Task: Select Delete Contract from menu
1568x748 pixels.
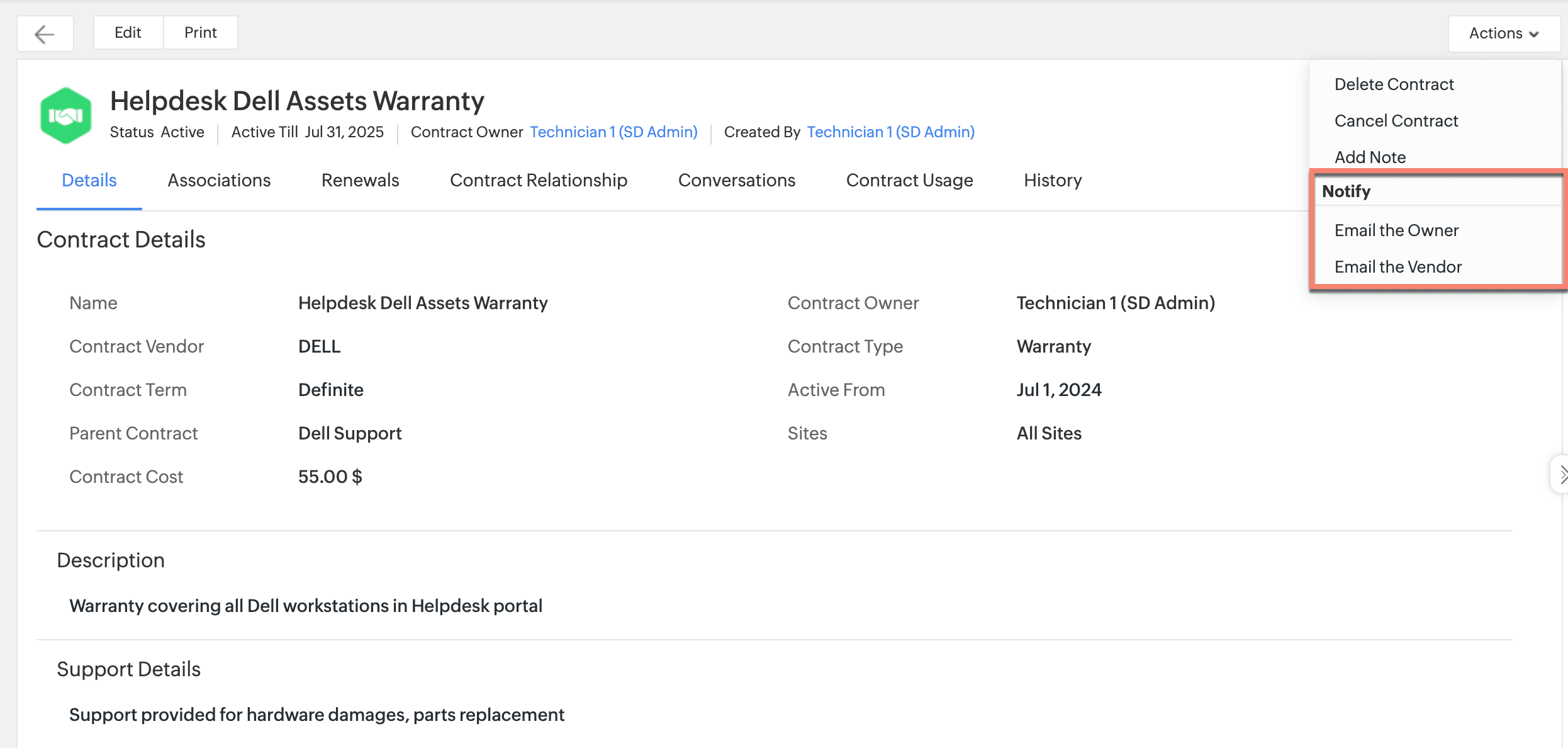Action: click(1394, 84)
